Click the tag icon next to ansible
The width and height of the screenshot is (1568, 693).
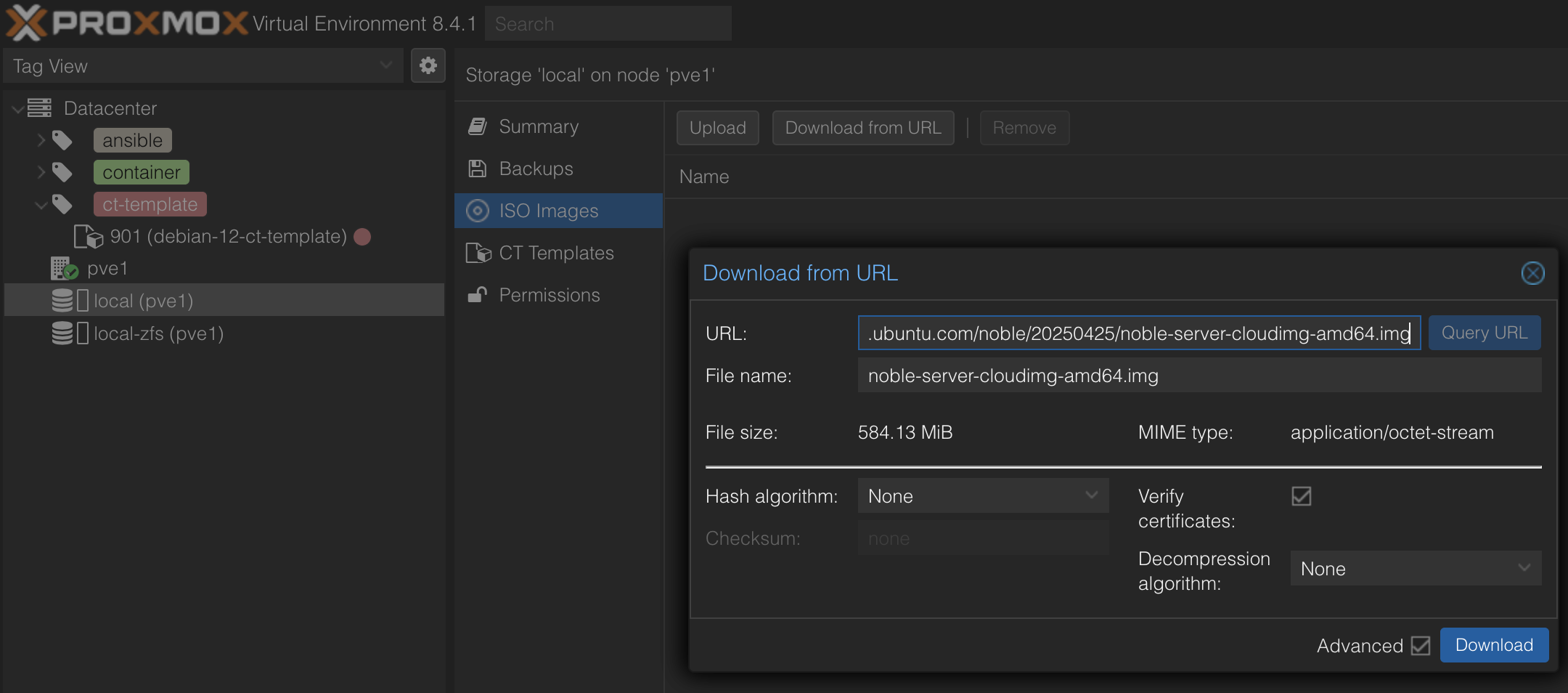coord(62,140)
